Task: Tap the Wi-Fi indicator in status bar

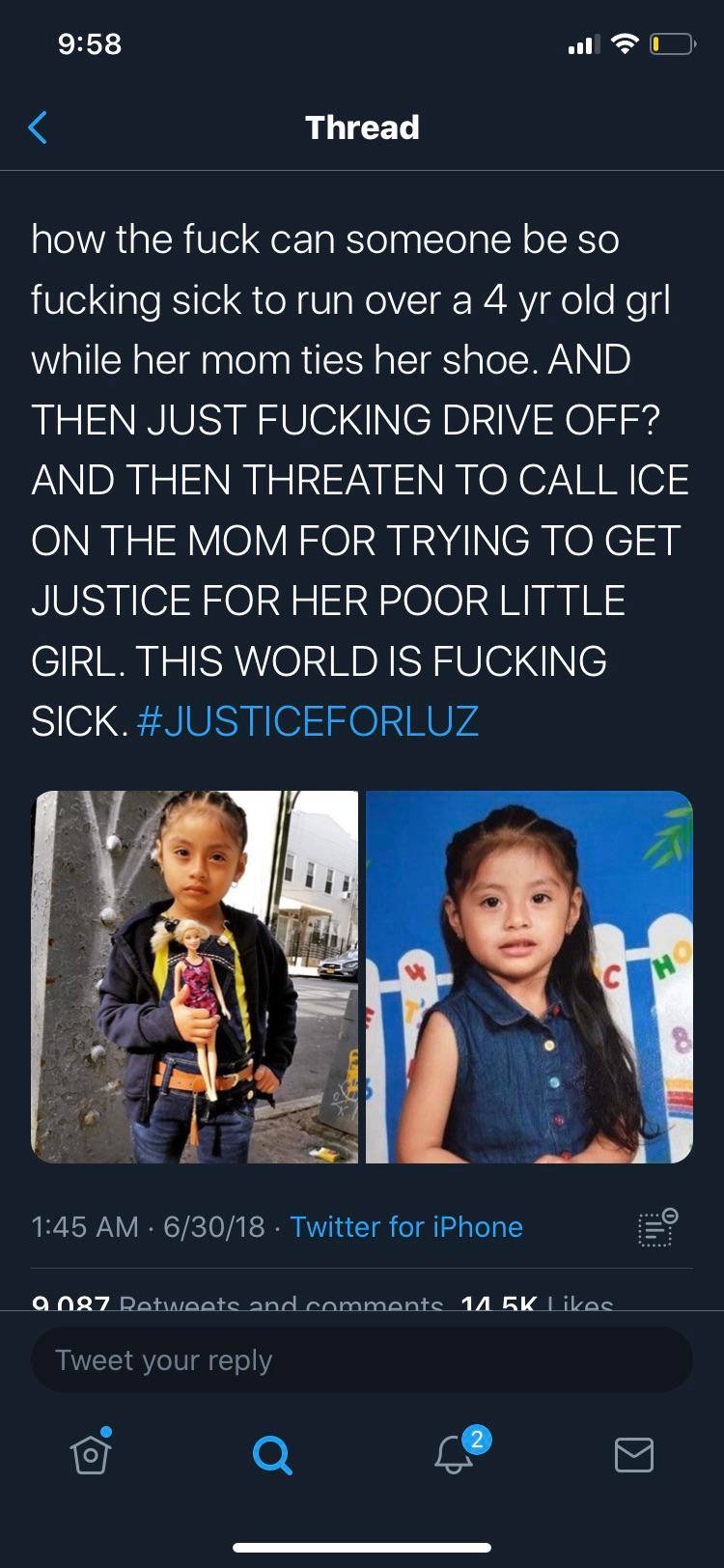Action: [626, 43]
